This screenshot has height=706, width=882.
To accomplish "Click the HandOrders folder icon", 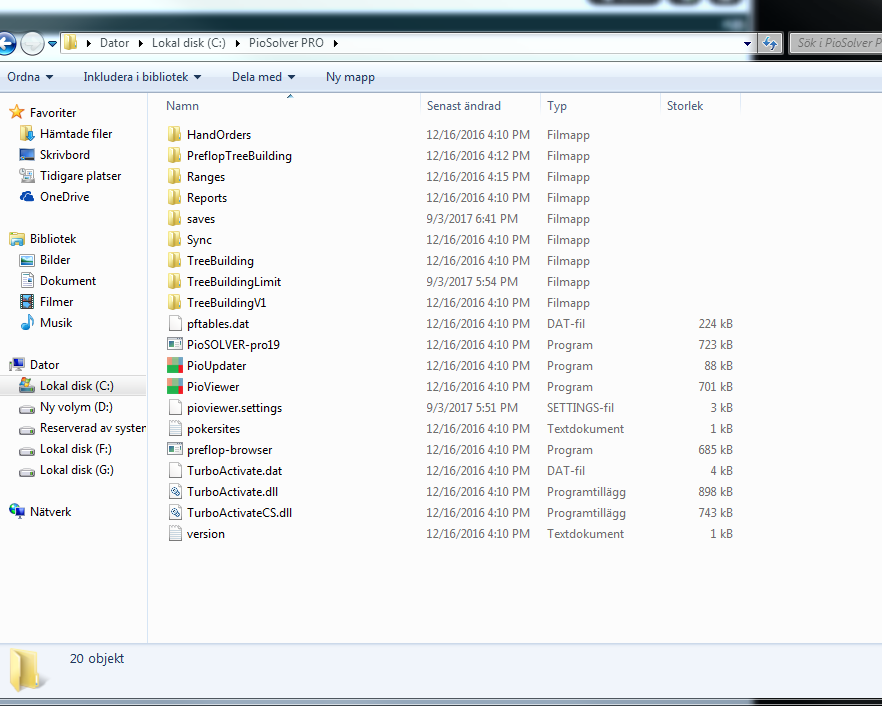I will click(174, 134).
